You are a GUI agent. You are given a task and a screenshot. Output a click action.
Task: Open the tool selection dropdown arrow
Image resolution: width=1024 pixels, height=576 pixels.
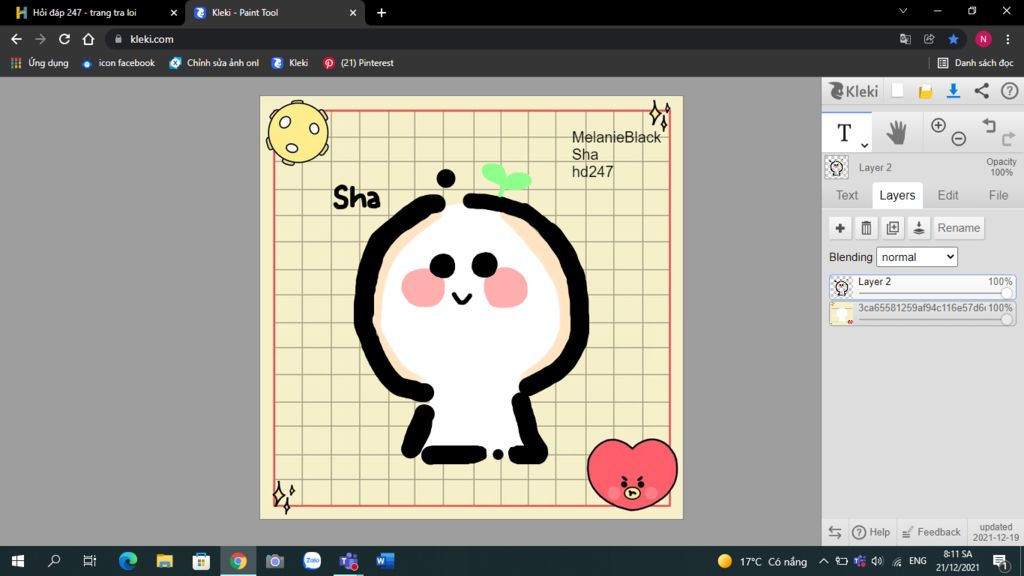click(864, 145)
